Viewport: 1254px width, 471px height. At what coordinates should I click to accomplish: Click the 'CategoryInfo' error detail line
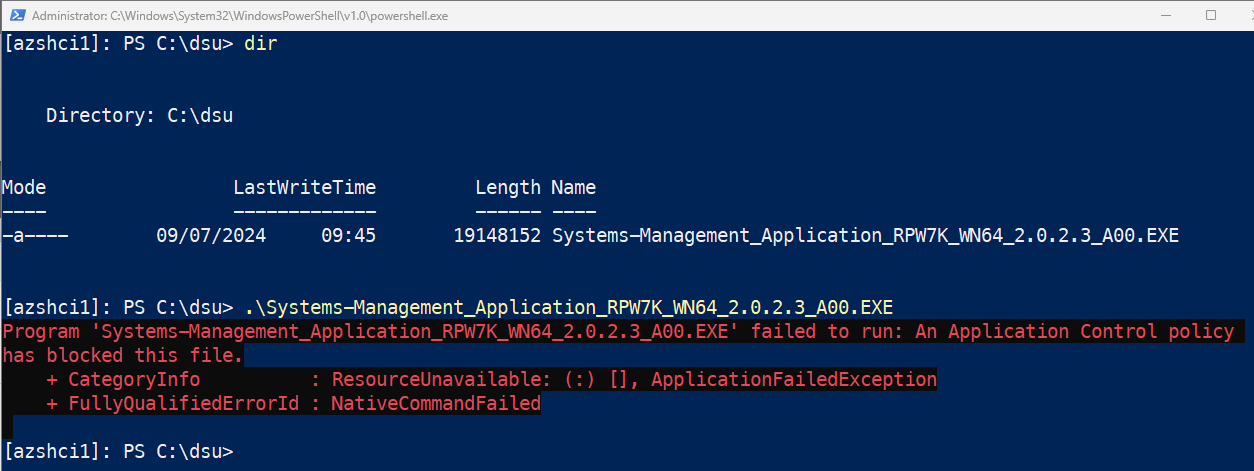(x=134, y=379)
